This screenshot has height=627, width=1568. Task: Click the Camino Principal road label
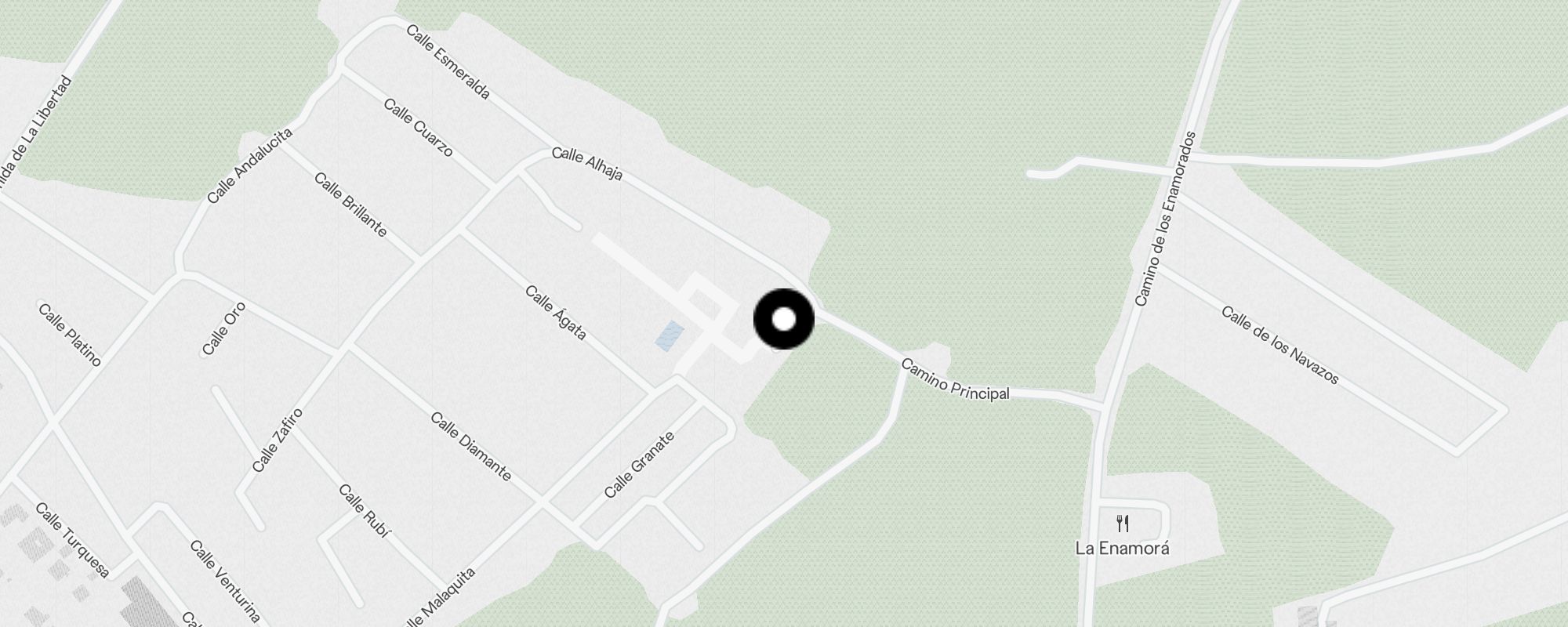point(955,379)
